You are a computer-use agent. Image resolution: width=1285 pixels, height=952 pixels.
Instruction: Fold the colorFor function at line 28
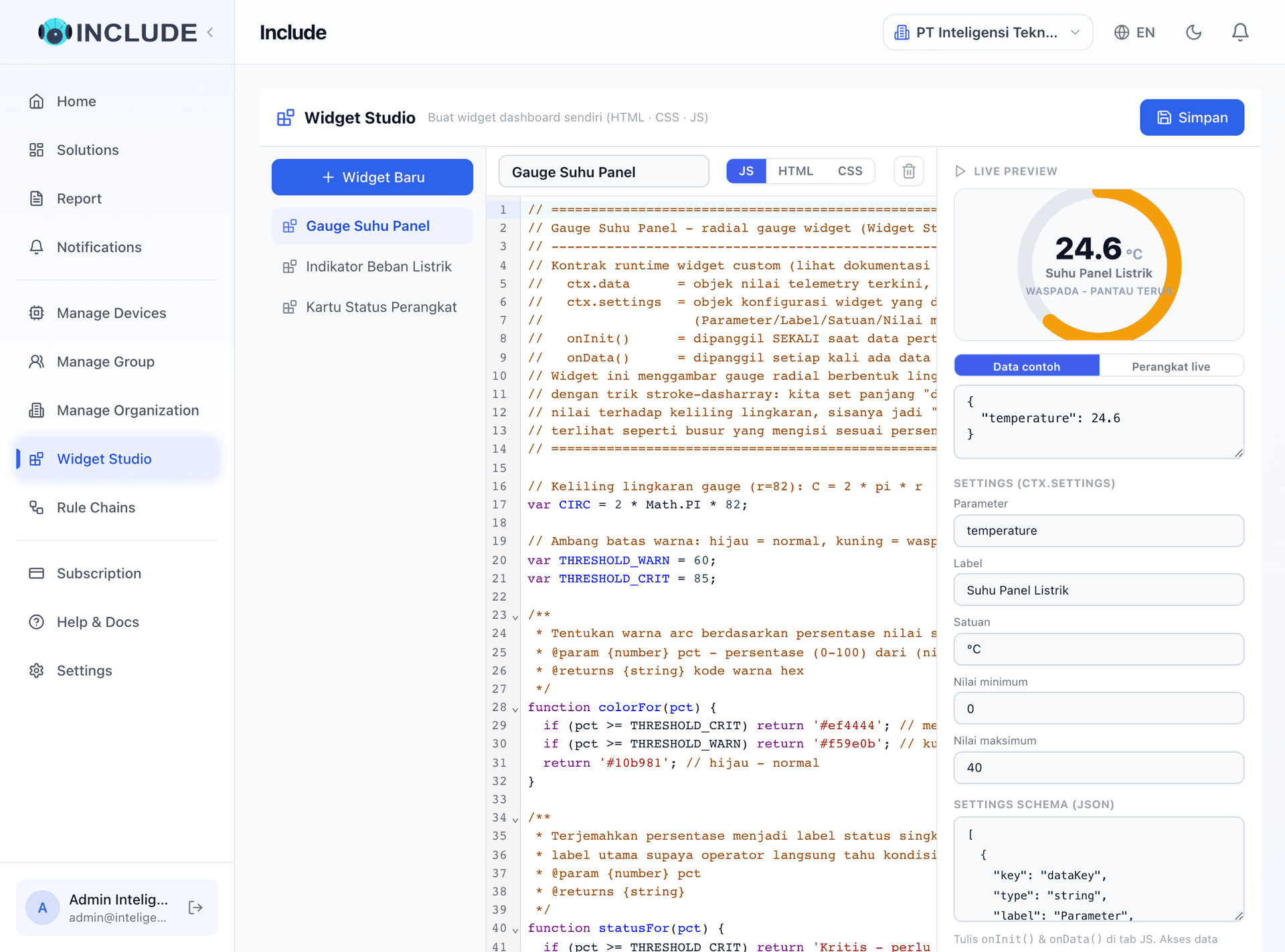[515, 708]
